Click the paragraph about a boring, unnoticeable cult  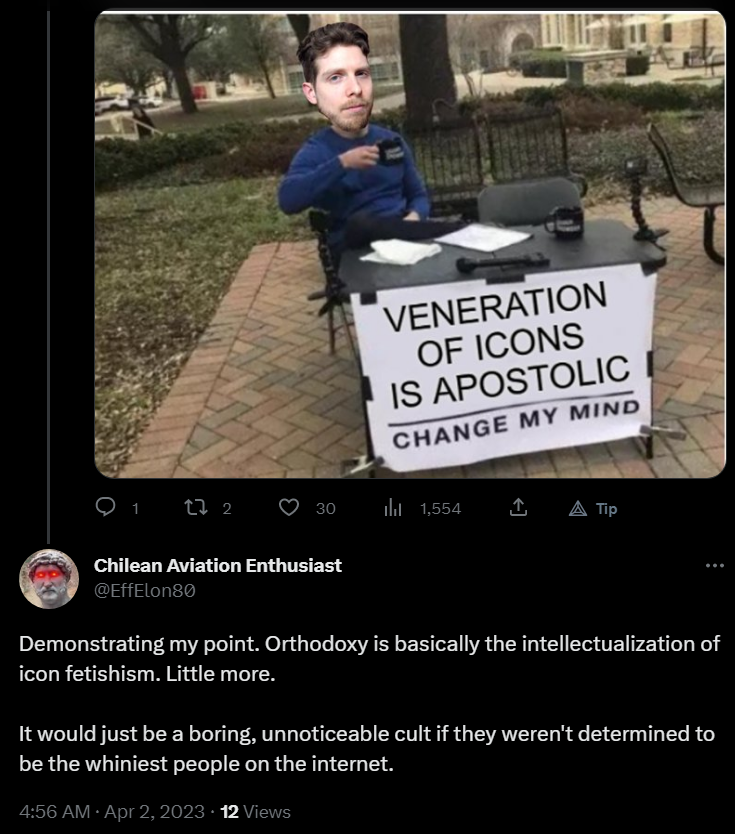(x=367, y=748)
